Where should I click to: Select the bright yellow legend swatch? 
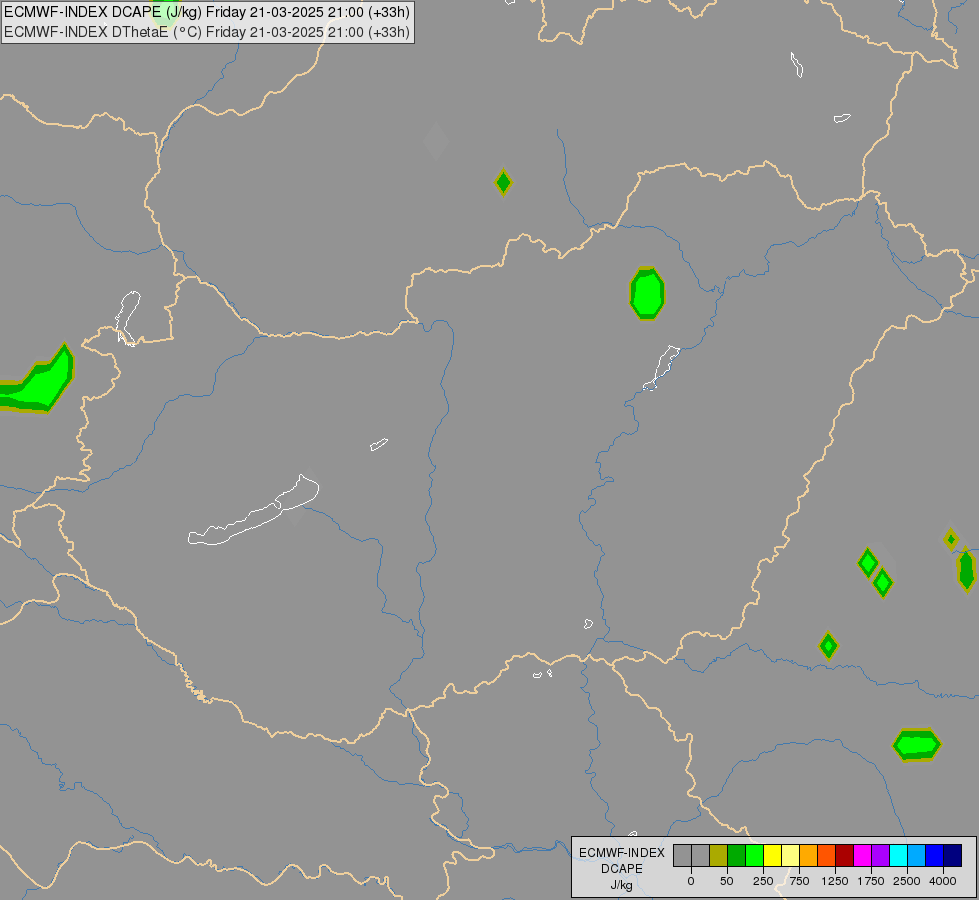[x=773, y=856]
